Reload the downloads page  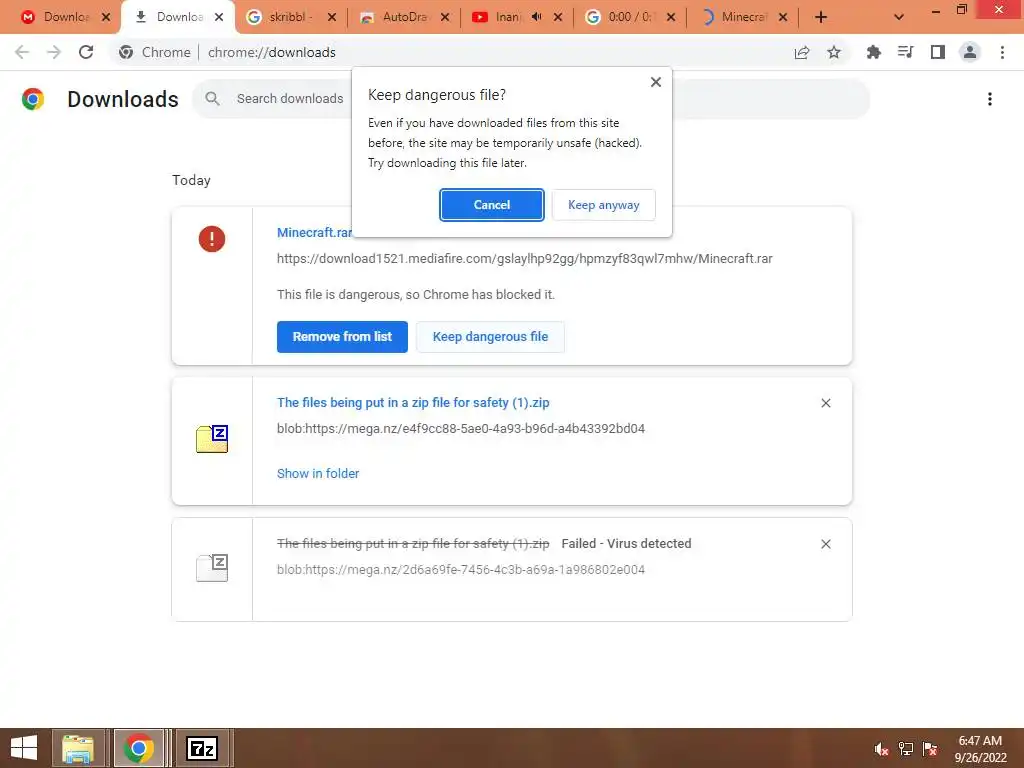[x=86, y=52]
